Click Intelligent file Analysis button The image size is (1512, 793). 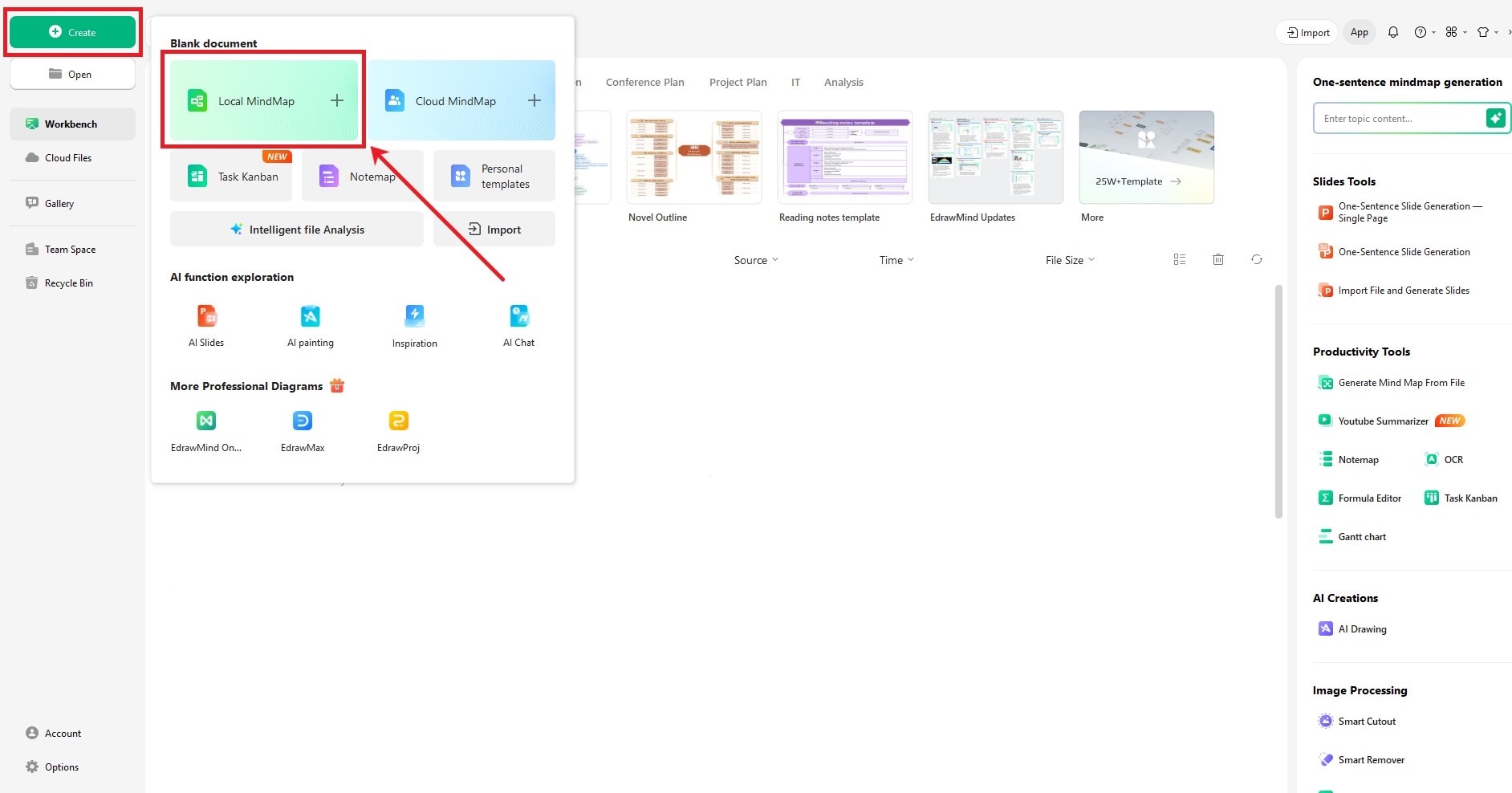[297, 229]
